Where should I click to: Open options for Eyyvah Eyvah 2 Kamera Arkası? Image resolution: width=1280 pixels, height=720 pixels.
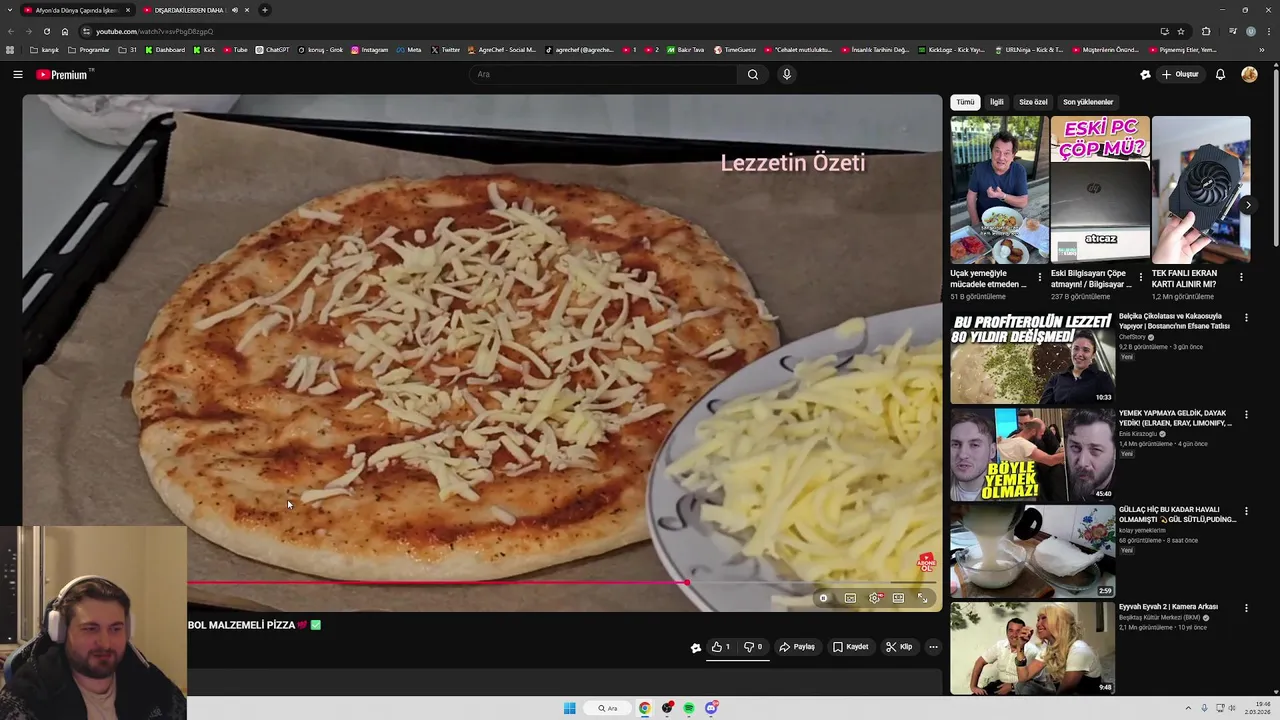click(x=1246, y=608)
